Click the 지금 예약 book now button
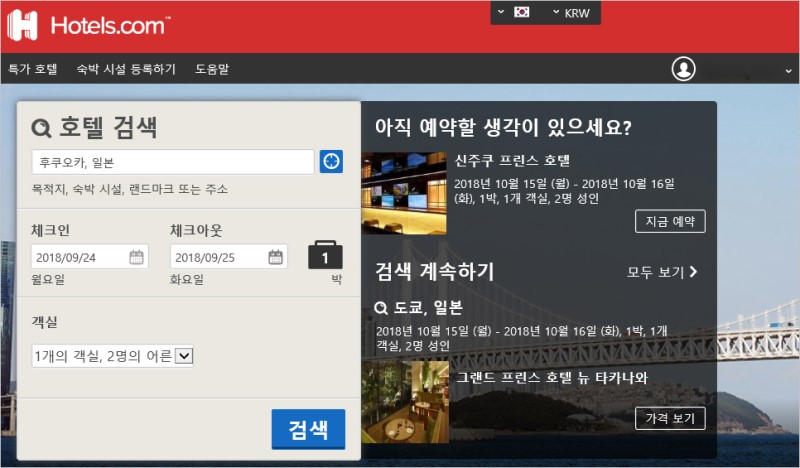Screen dimensions: 800x468 670,221
